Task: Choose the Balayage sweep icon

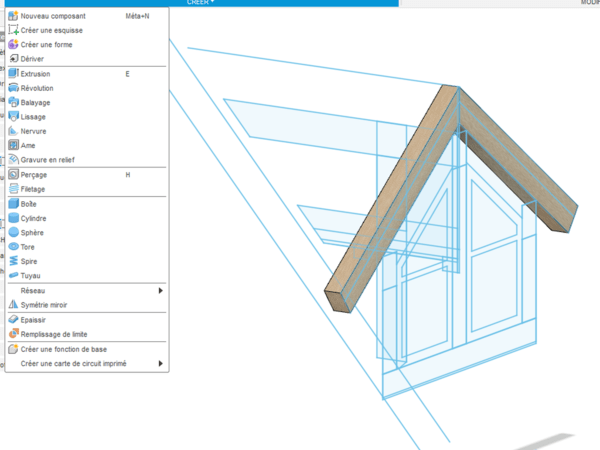Action: (x=13, y=102)
